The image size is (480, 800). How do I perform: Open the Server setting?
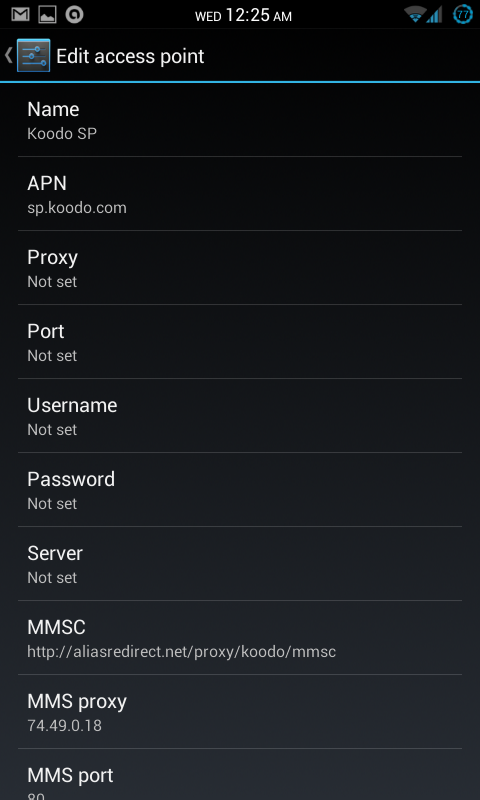240,564
